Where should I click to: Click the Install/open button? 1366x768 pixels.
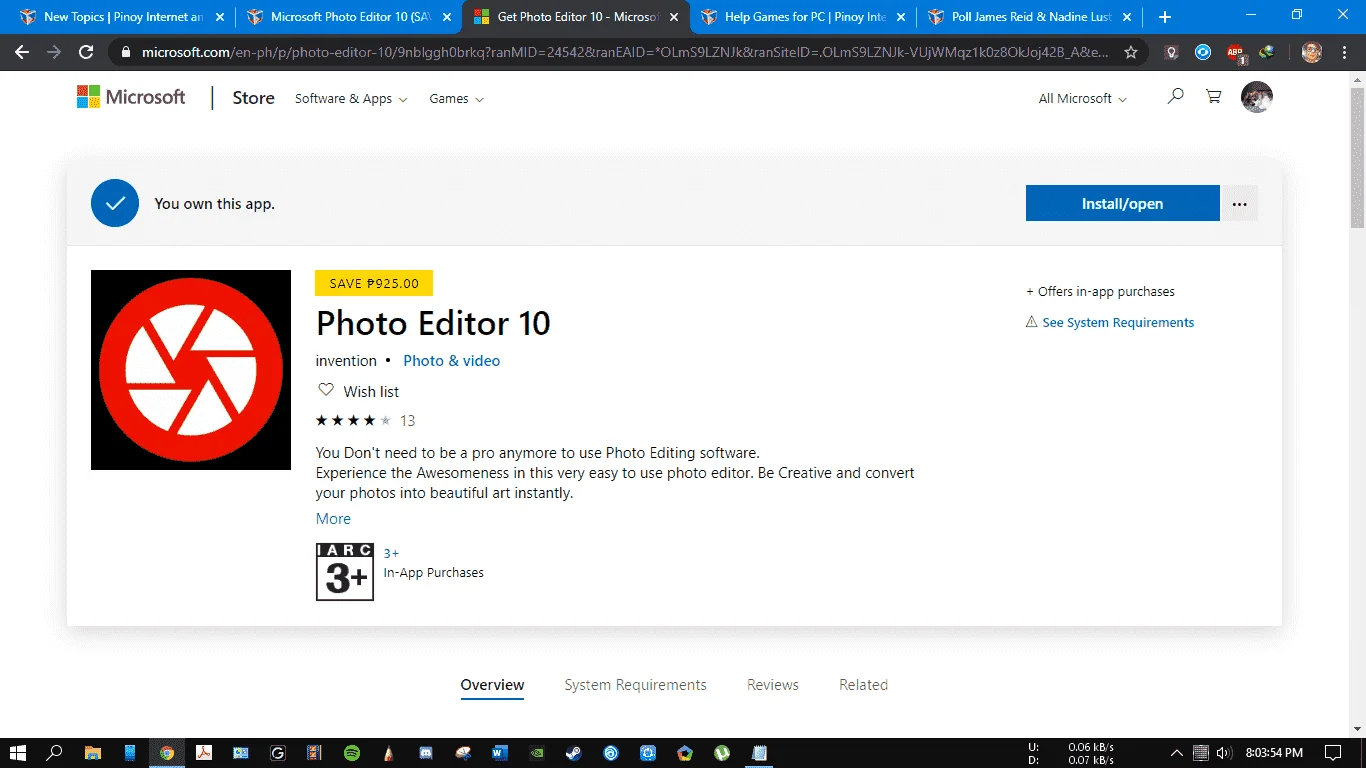point(1122,203)
